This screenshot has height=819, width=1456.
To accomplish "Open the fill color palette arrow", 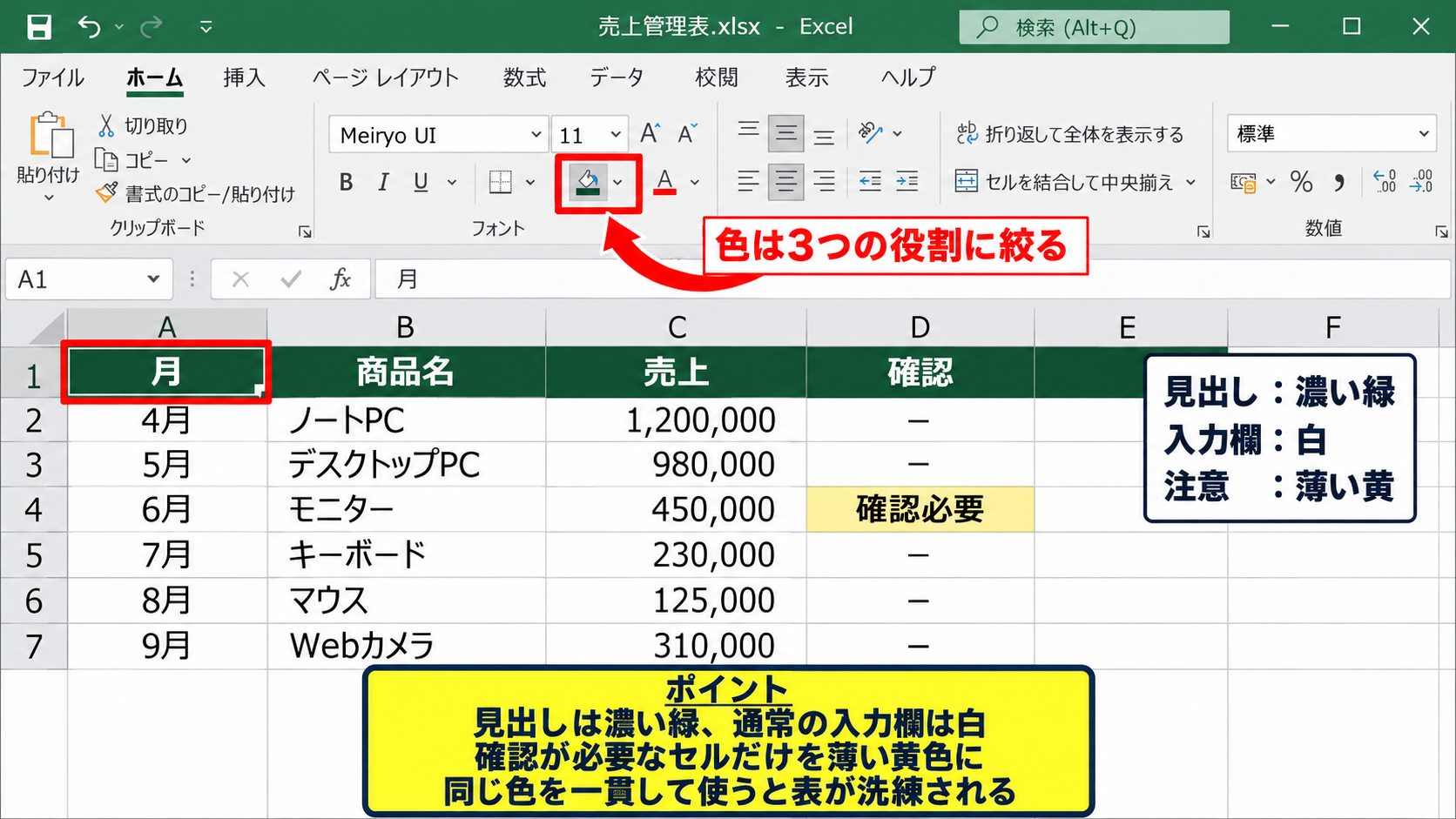I will [x=617, y=183].
